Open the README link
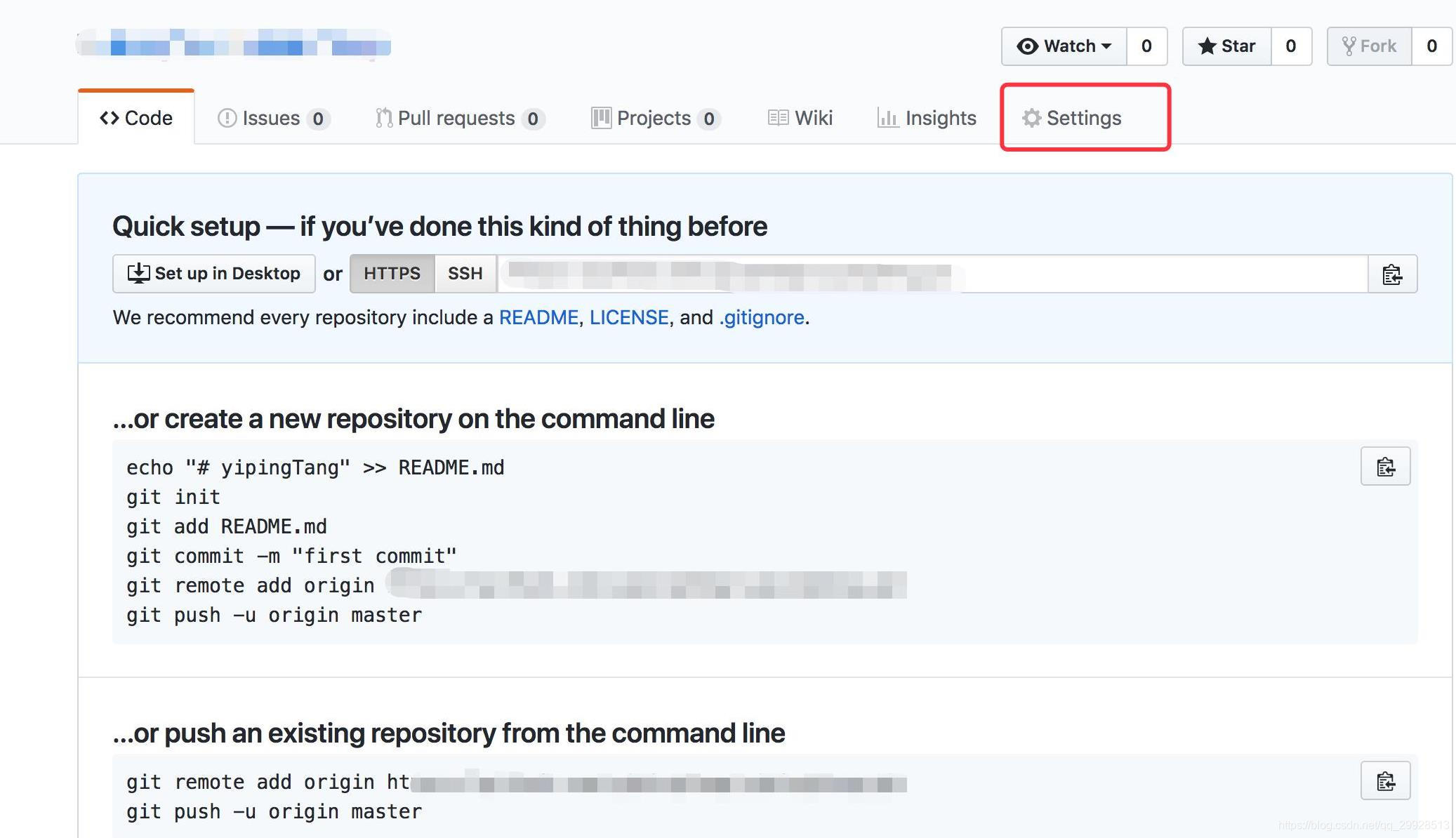This screenshot has width=1456, height=838. pyautogui.click(x=538, y=317)
